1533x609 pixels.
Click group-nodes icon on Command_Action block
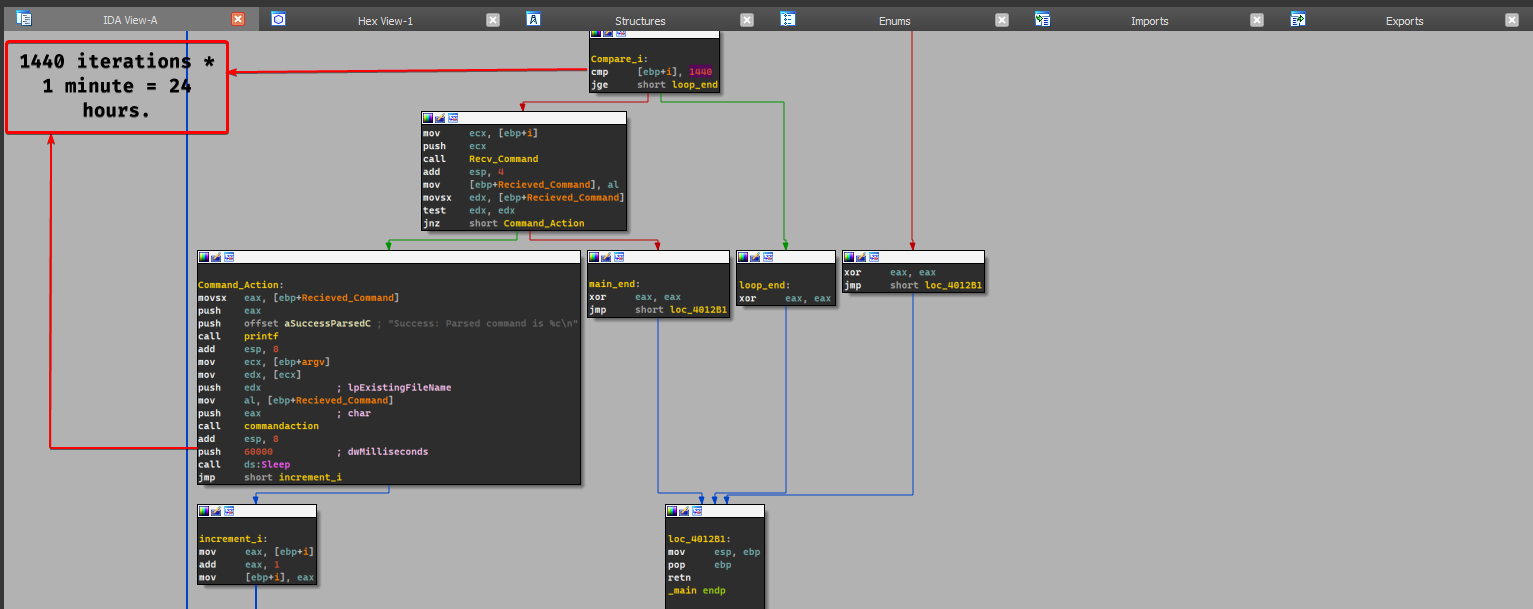pyautogui.click(x=228, y=257)
